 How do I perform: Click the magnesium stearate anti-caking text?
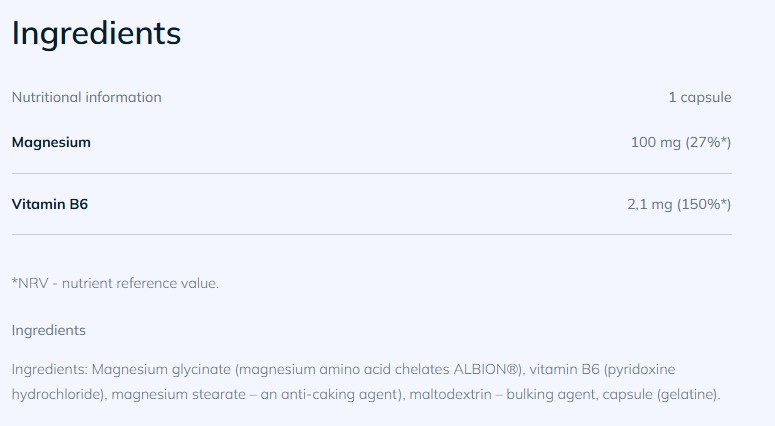point(258,394)
